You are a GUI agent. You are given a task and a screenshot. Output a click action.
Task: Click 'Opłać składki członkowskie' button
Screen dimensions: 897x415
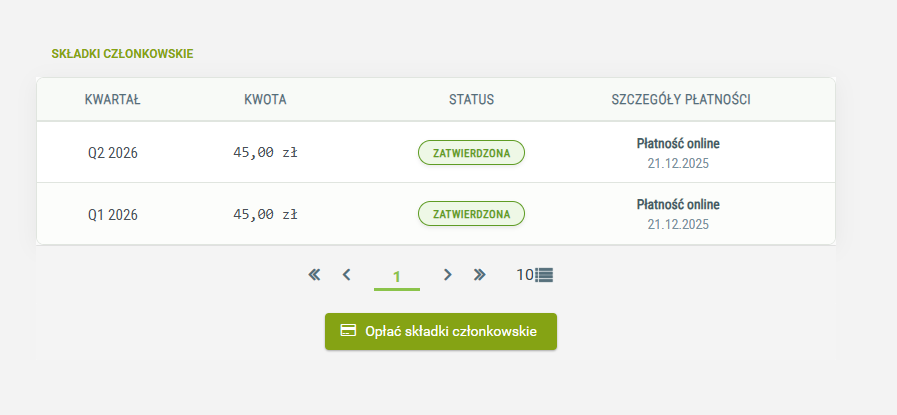pyautogui.click(x=440, y=331)
